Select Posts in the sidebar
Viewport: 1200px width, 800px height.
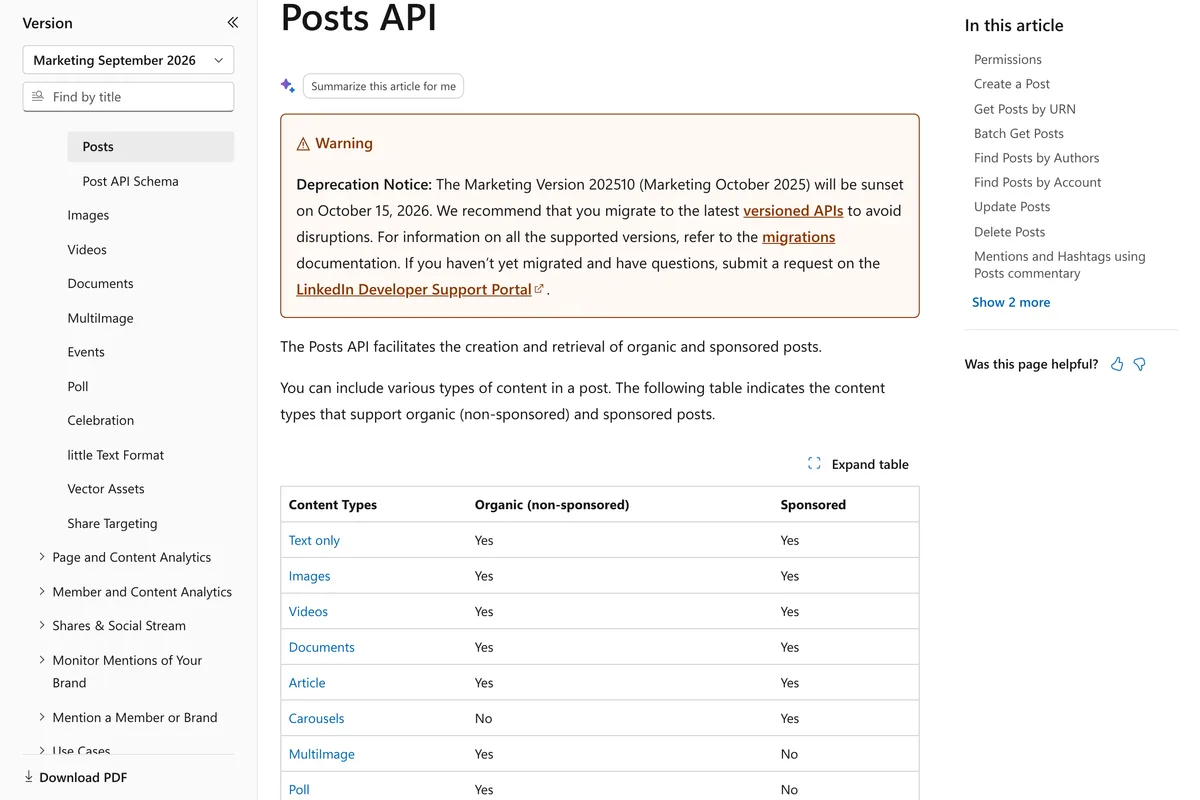[151, 146]
